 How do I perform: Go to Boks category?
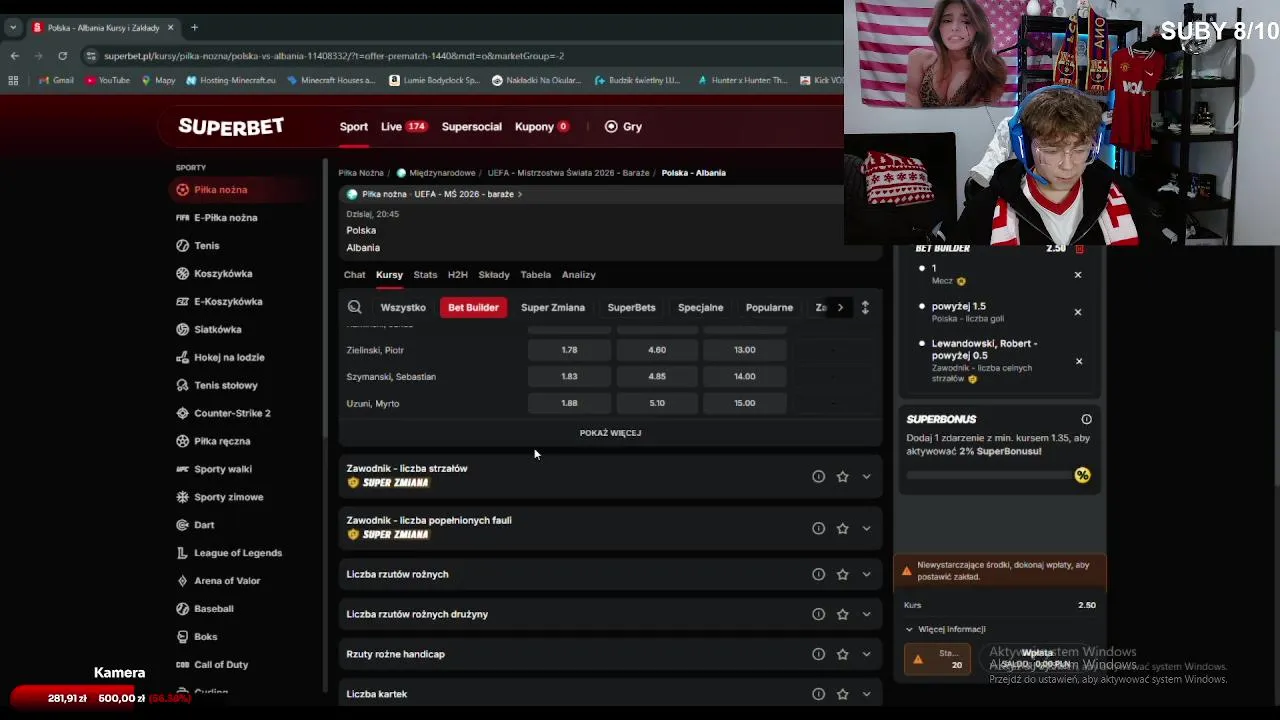point(196,637)
